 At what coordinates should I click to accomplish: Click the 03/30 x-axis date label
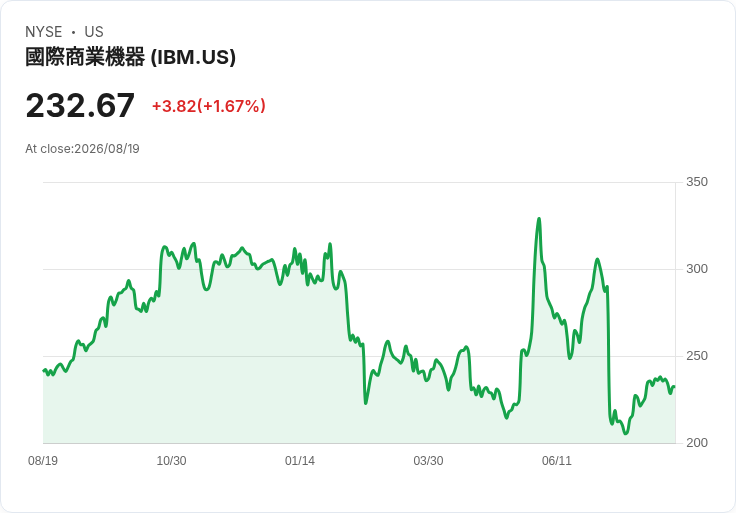pyautogui.click(x=428, y=461)
